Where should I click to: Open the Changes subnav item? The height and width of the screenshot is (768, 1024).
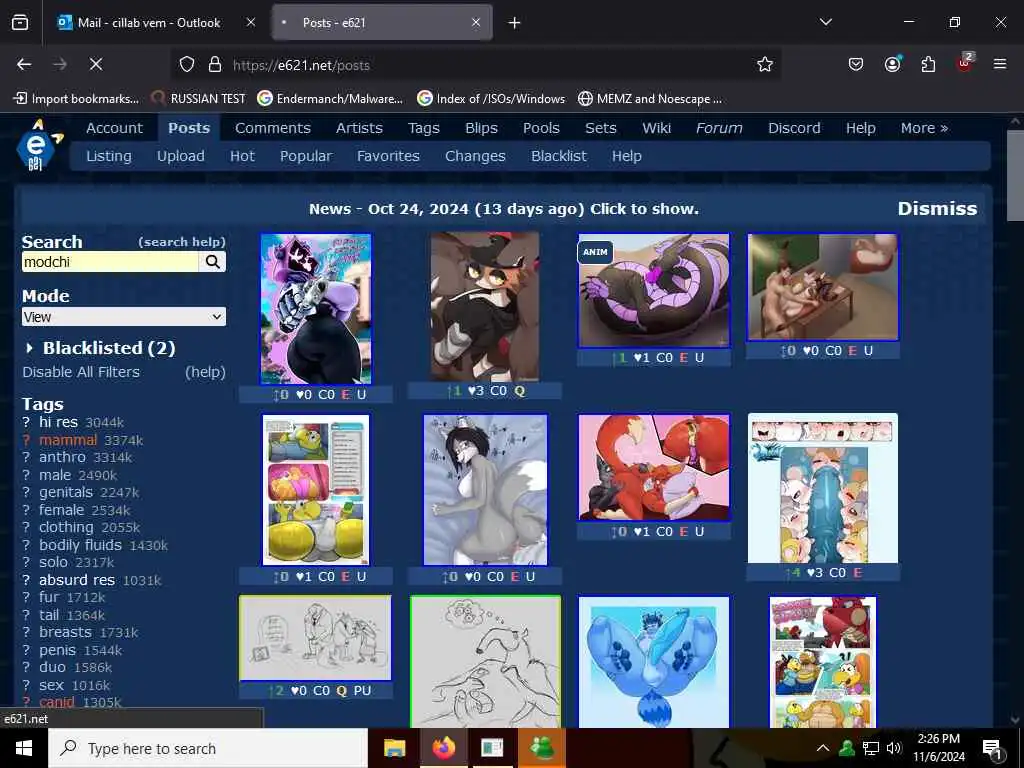[x=475, y=156]
